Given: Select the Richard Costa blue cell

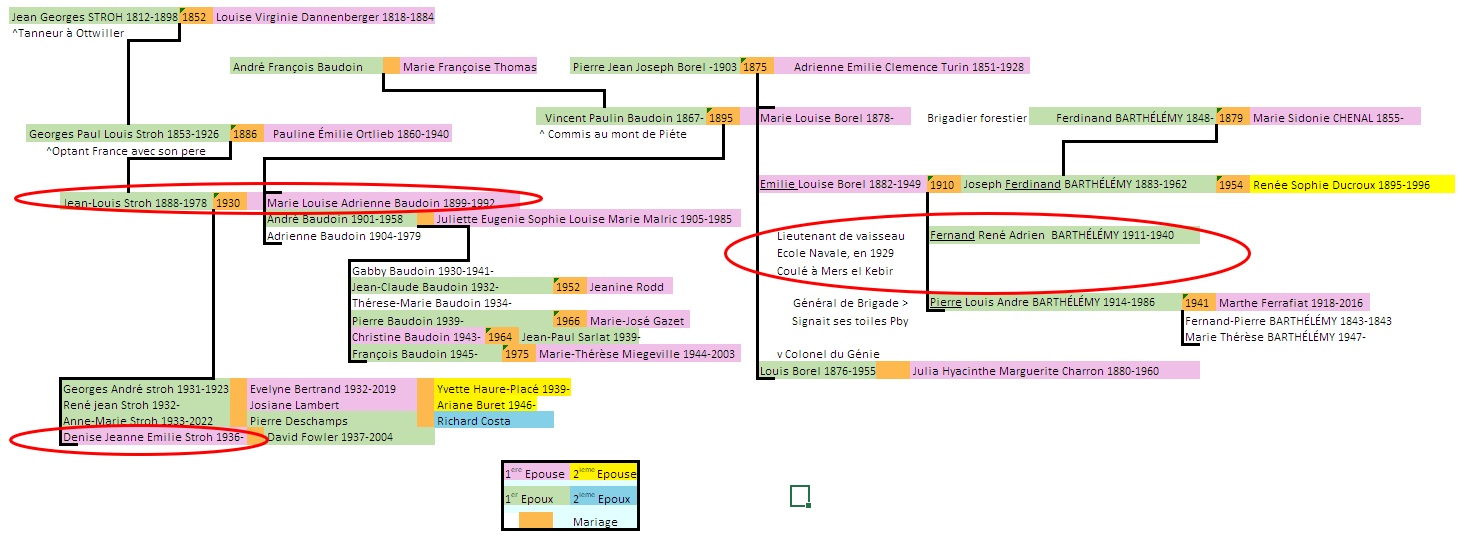Looking at the screenshot, I should 494,421.
